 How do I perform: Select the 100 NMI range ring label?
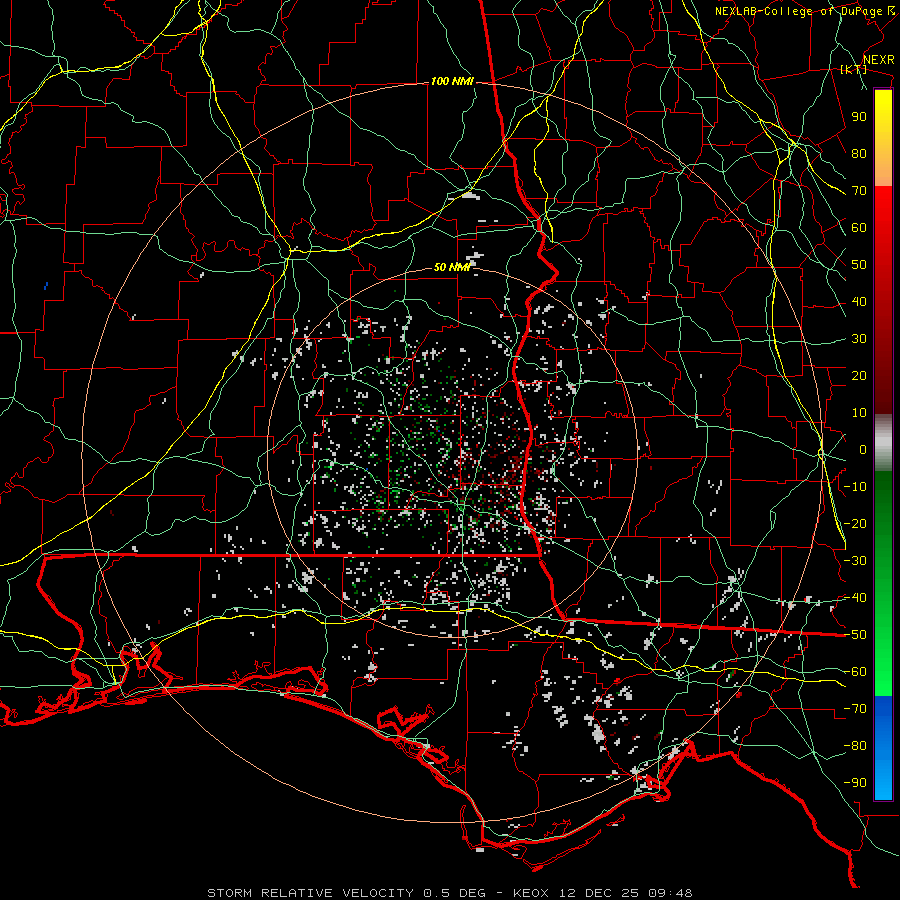coord(452,82)
